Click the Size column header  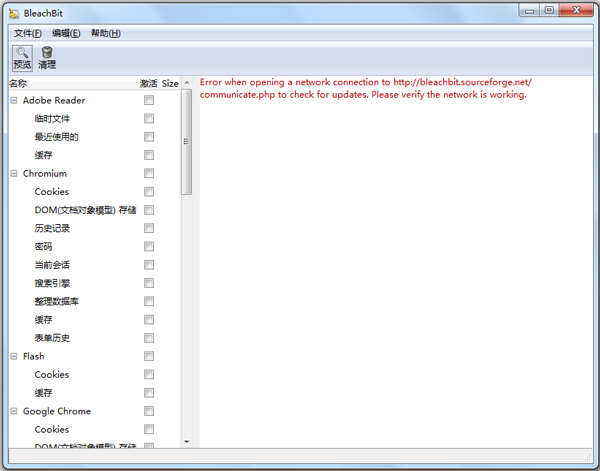170,84
